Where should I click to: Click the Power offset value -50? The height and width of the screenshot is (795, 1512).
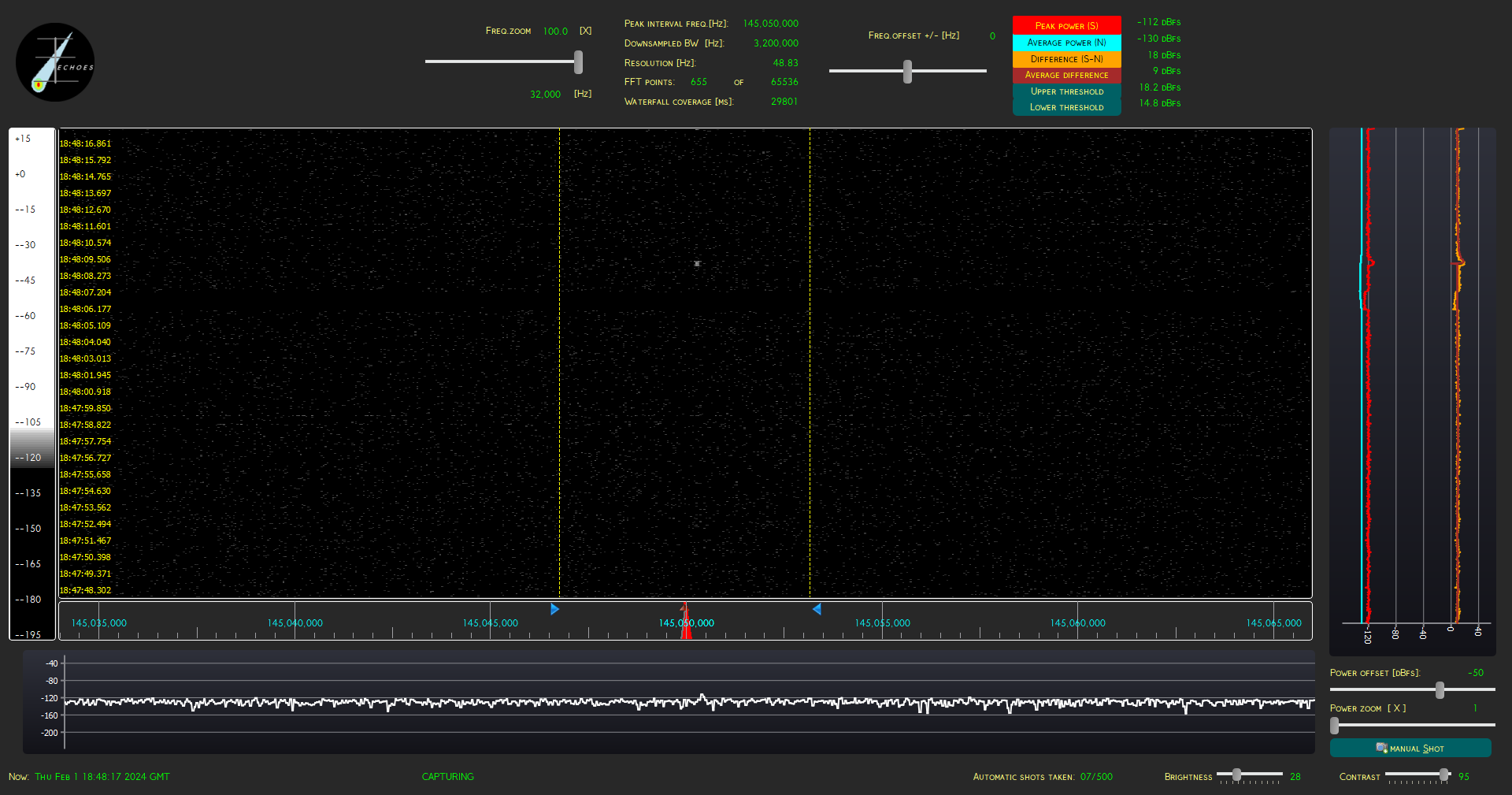1476,673
